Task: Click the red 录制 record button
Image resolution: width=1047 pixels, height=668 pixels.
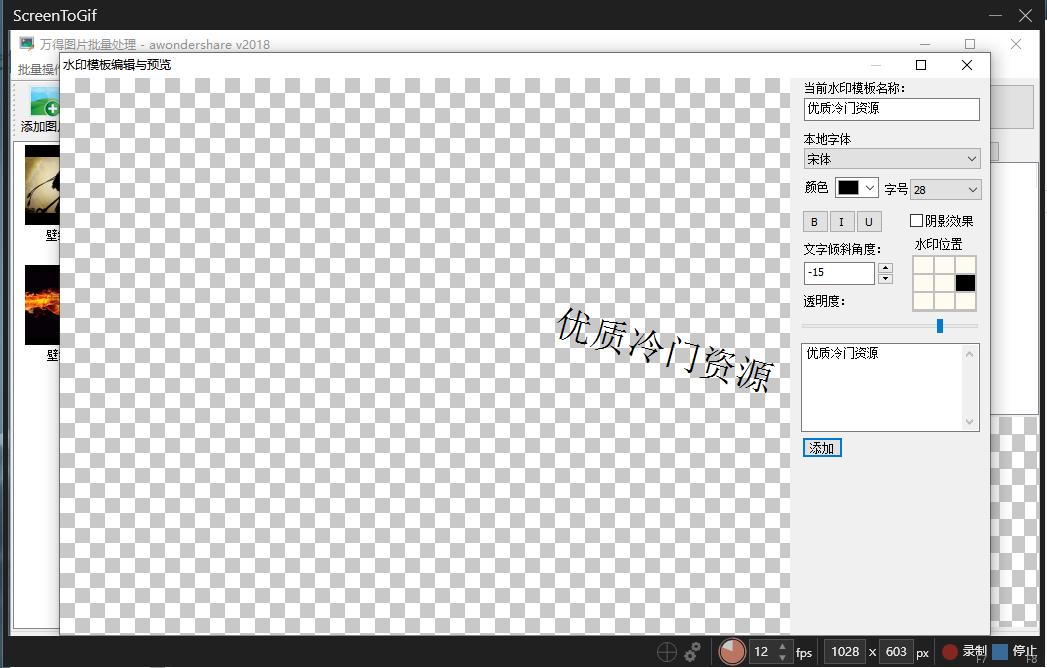Action: pos(964,651)
